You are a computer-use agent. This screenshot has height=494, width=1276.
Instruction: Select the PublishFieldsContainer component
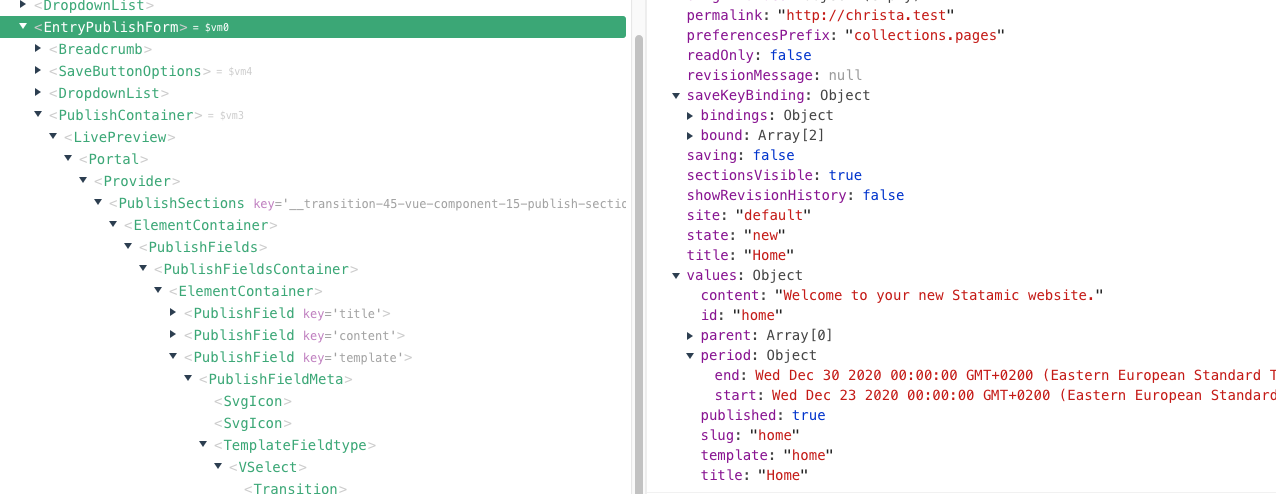(255, 269)
